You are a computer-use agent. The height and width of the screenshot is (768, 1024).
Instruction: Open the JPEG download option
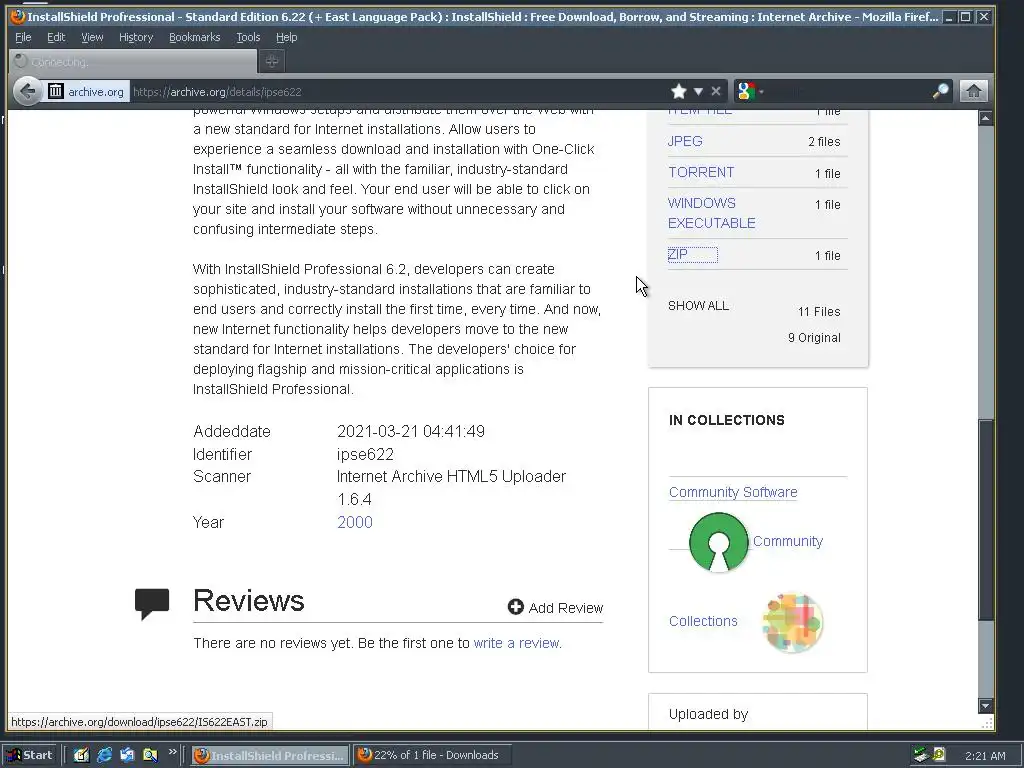click(685, 141)
